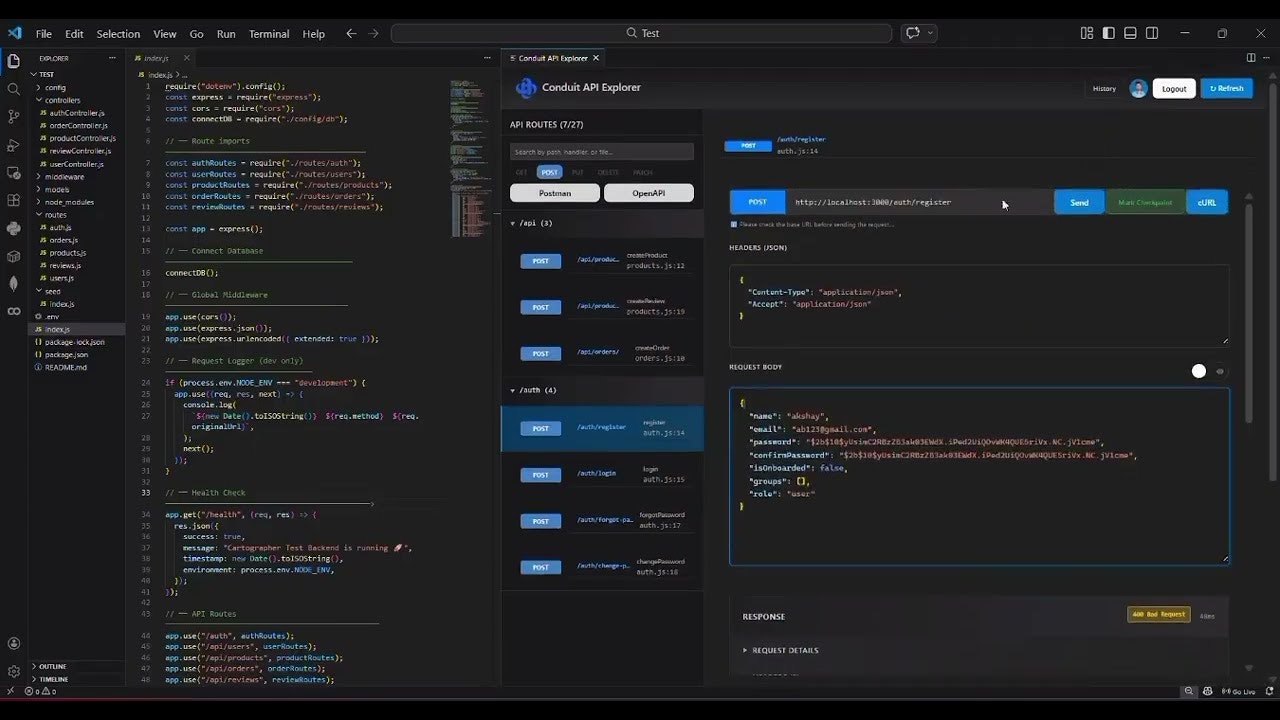Toggle the Secondary Side Bar
Screen dimensions: 1280x720
point(1152,33)
